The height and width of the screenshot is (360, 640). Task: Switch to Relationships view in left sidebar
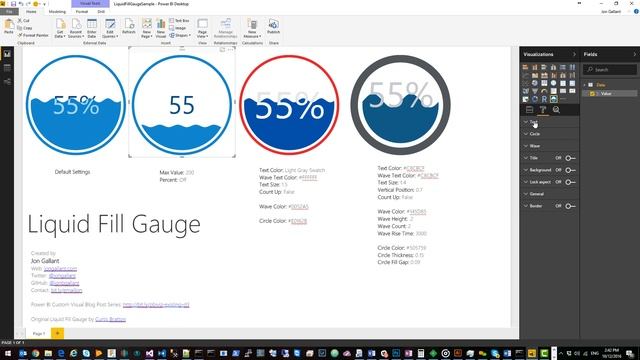[x=7, y=82]
